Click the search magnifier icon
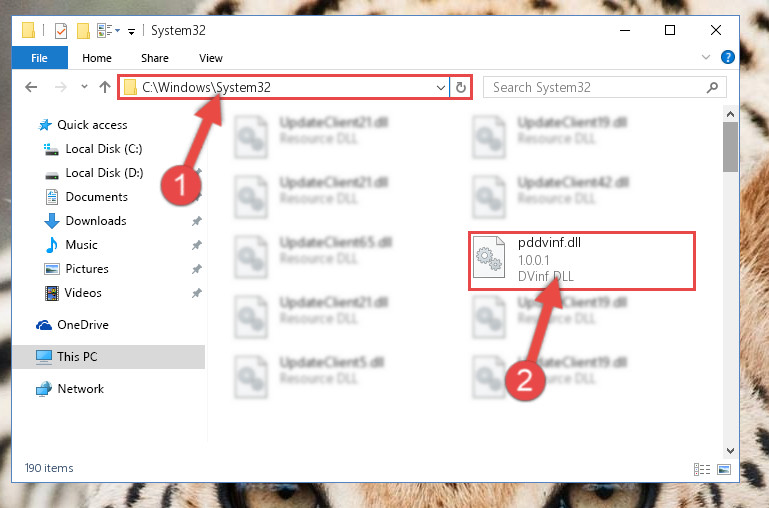The height and width of the screenshot is (508, 769). [712, 87]
